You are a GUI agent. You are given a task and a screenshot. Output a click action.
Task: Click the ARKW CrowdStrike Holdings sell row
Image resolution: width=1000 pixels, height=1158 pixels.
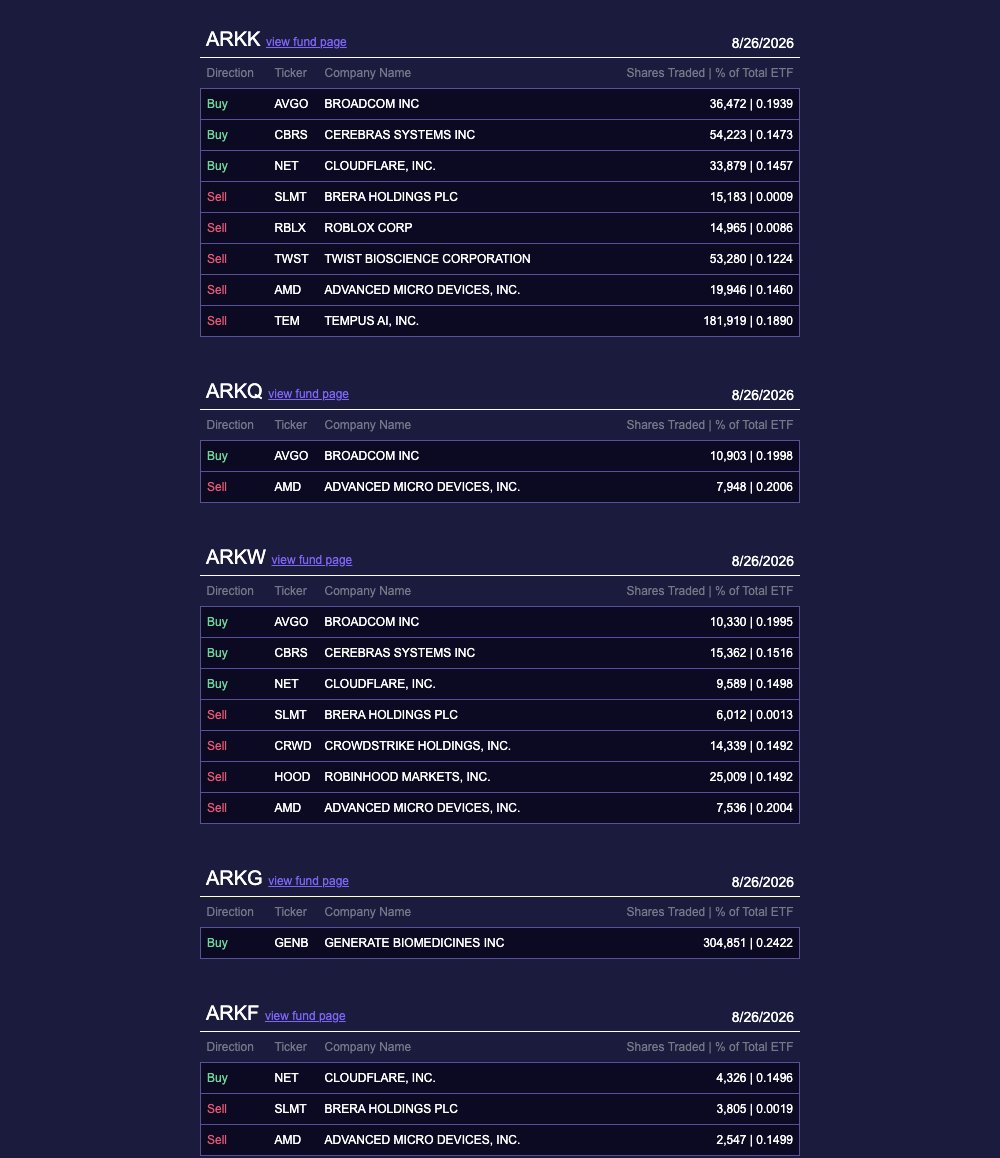(x=500, y=746)
